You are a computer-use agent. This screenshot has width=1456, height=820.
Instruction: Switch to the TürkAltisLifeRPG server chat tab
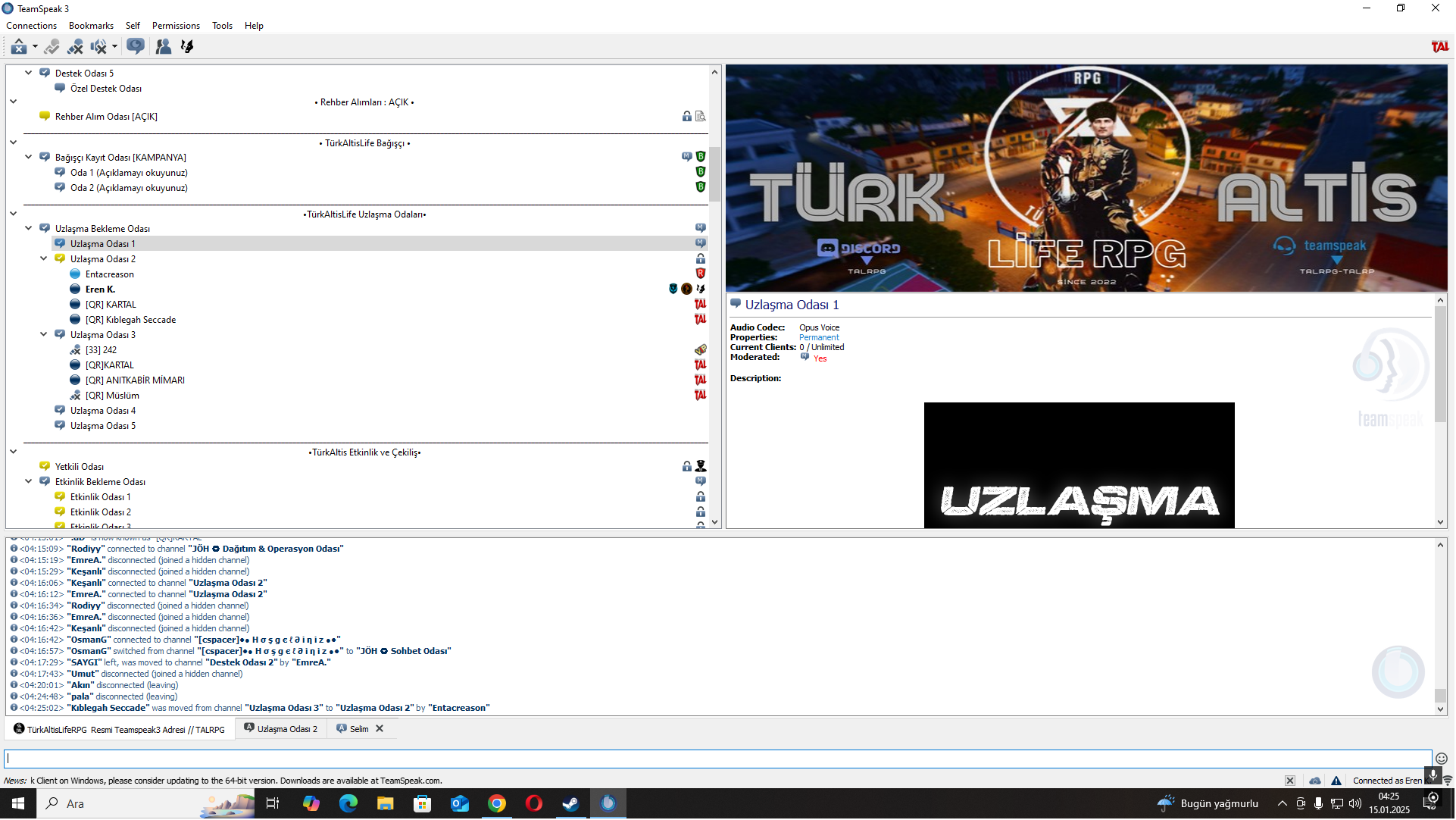tap(120, 730)
